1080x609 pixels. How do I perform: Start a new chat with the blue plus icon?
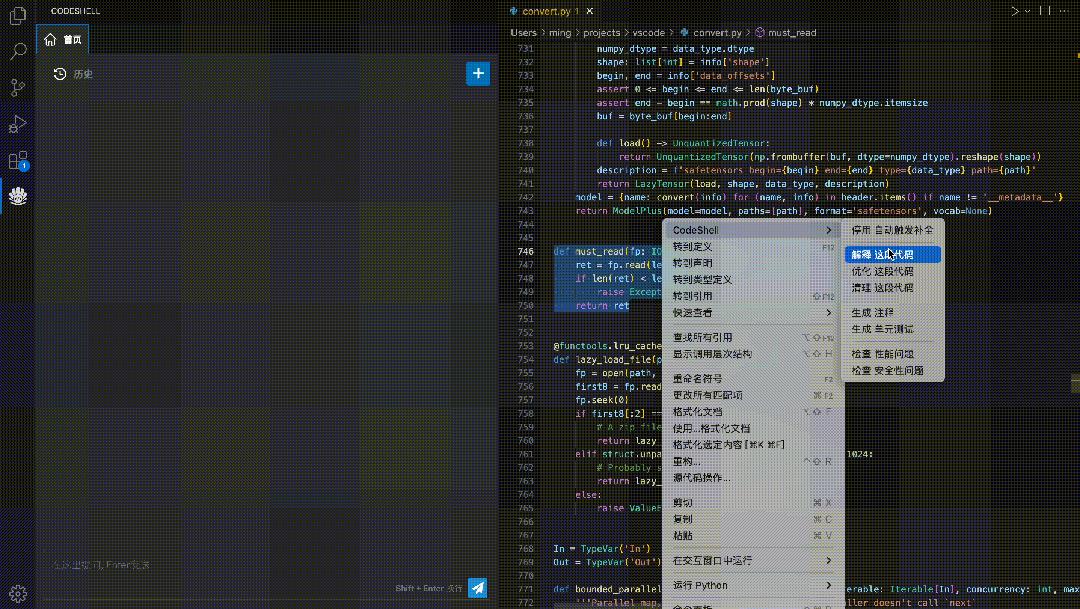(x=478, y=73)
